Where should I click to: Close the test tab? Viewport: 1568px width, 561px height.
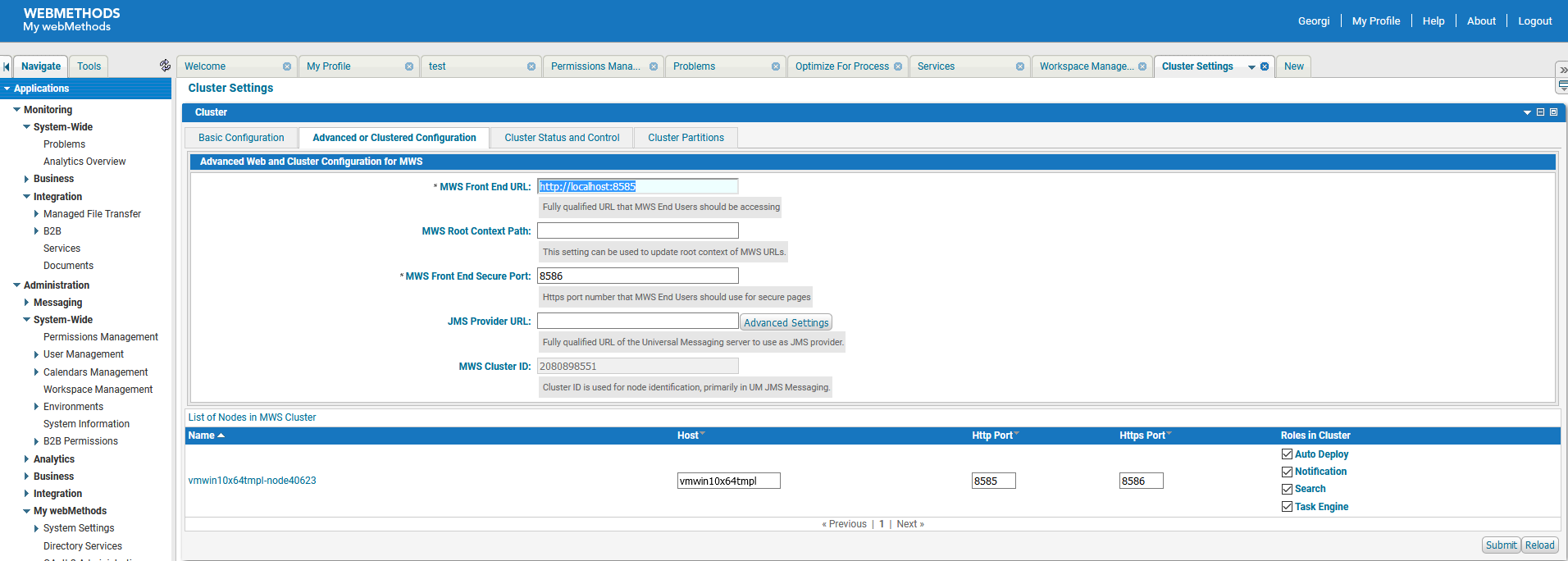(x=531, y=66)
